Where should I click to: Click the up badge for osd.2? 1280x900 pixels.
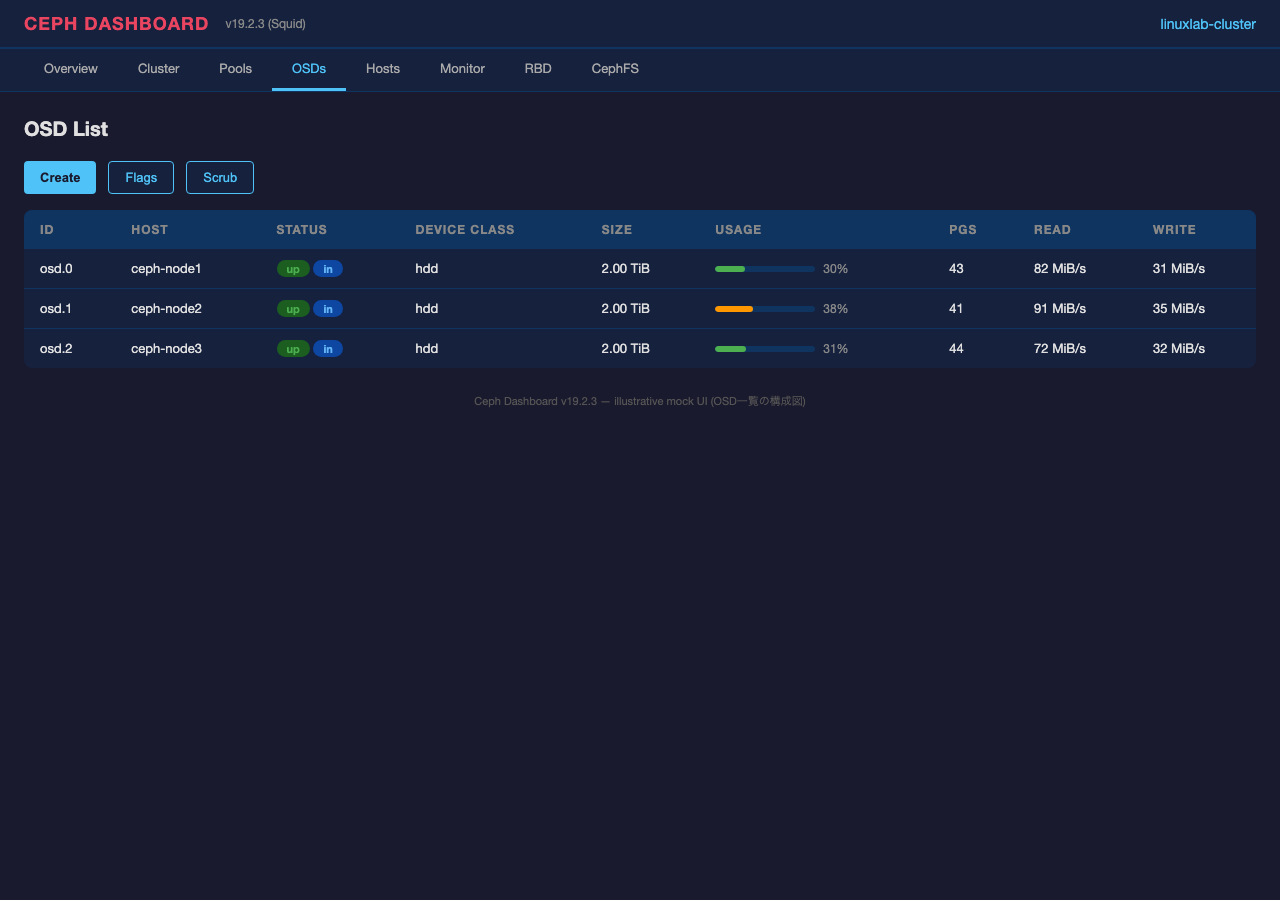(x=293, y=349)
